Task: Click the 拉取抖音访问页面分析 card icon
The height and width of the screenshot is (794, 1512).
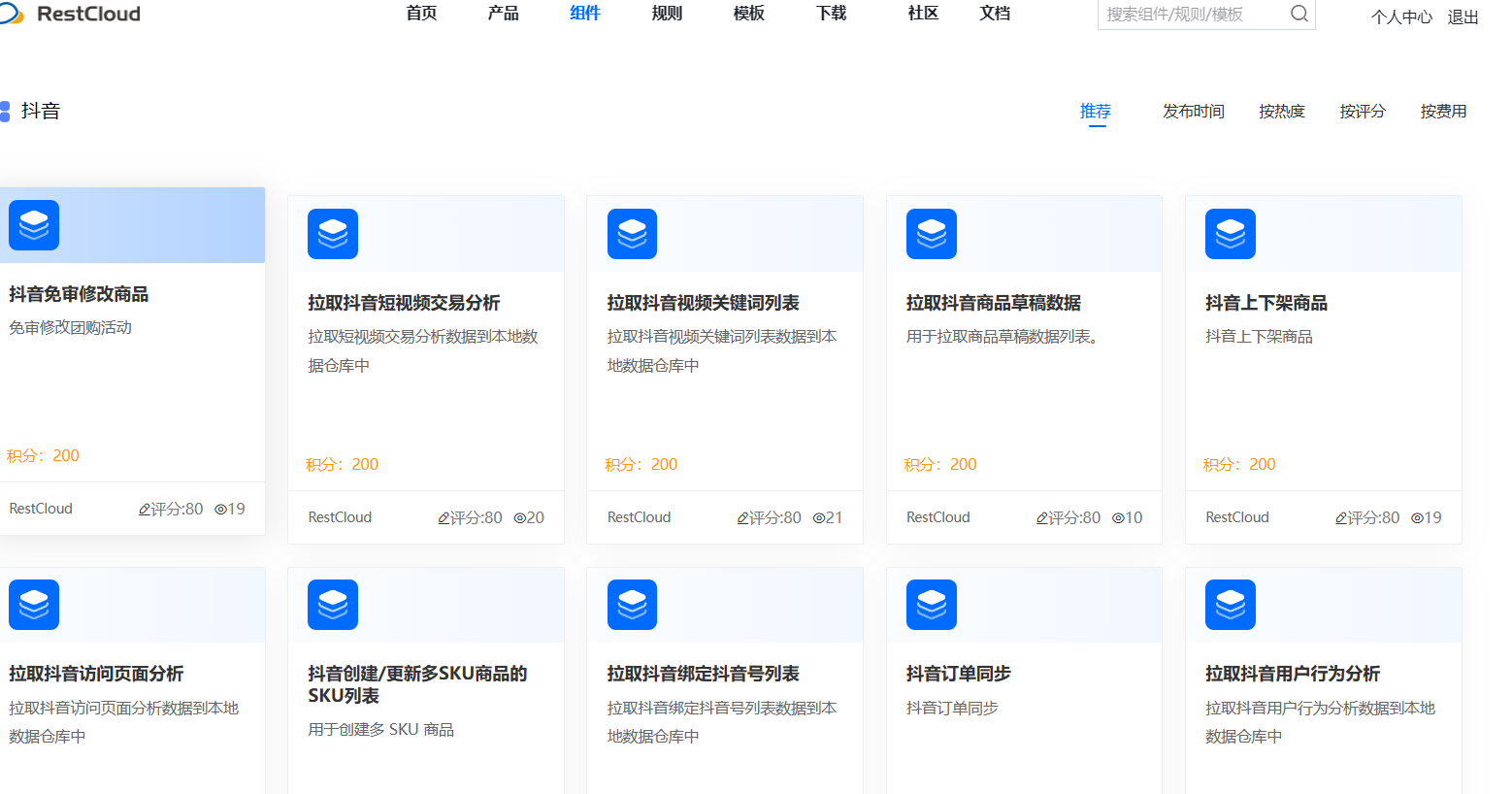Action: tap(34, 605)
